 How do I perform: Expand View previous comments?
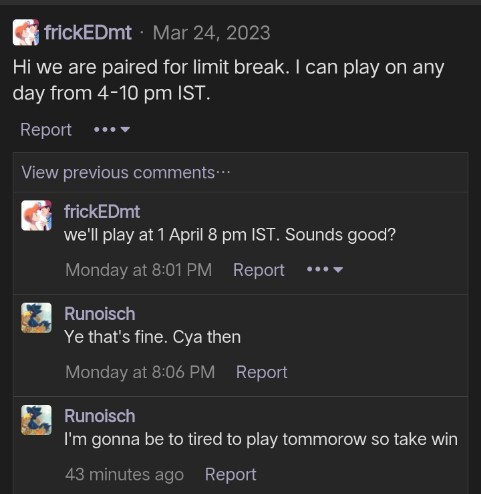tap(126, 173)
